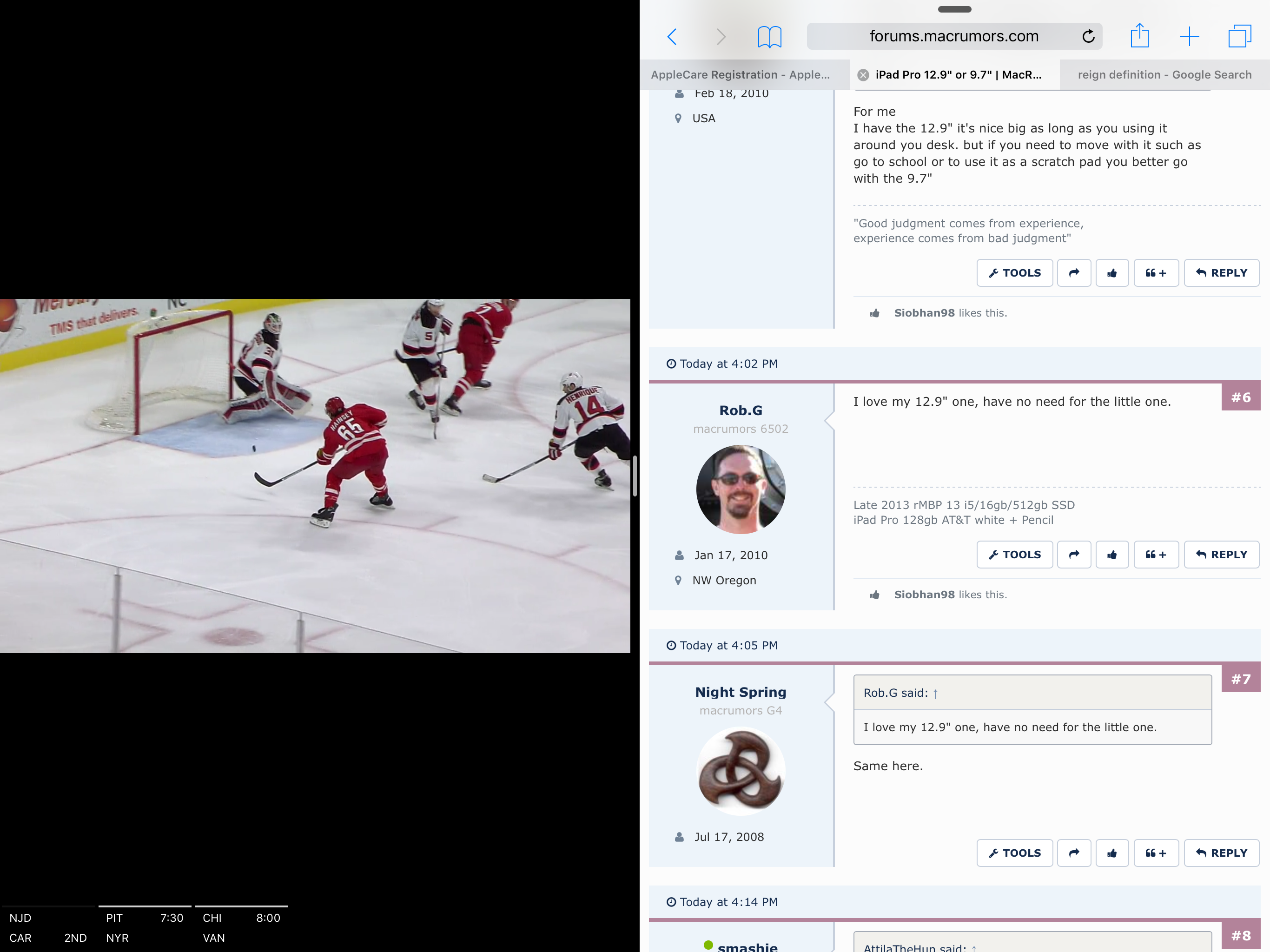Screen dimensions: 1270x952
Task: Grab the split view divider handle
Action: [635, 476]
